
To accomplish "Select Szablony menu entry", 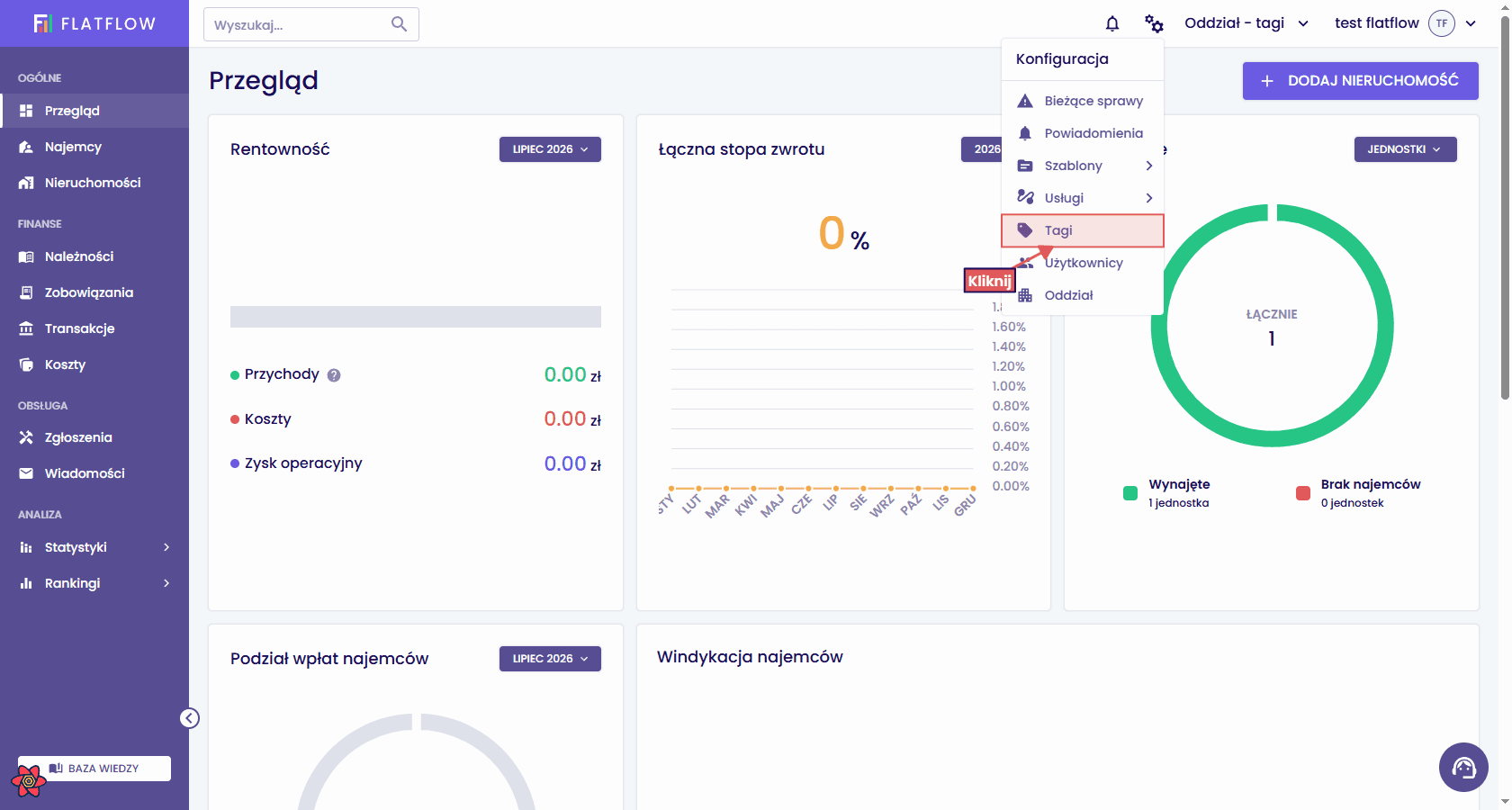I will point(1083,166).
